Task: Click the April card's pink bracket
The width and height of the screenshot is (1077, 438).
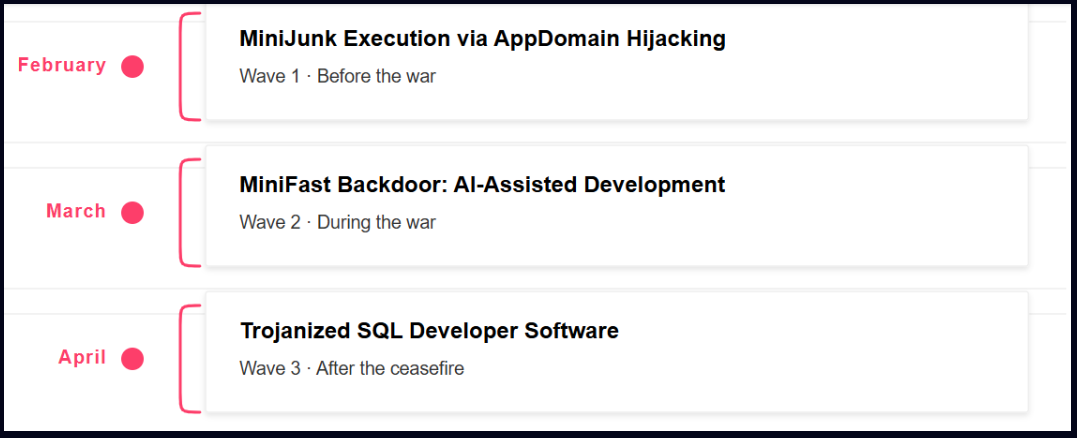Action: pos(190,359)
